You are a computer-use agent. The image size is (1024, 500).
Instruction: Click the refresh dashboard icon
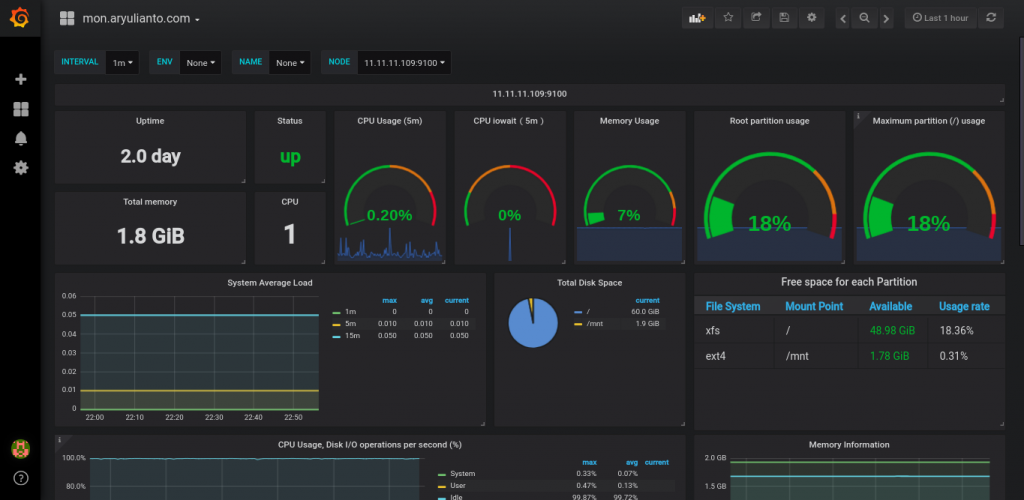tap(991, 18)
